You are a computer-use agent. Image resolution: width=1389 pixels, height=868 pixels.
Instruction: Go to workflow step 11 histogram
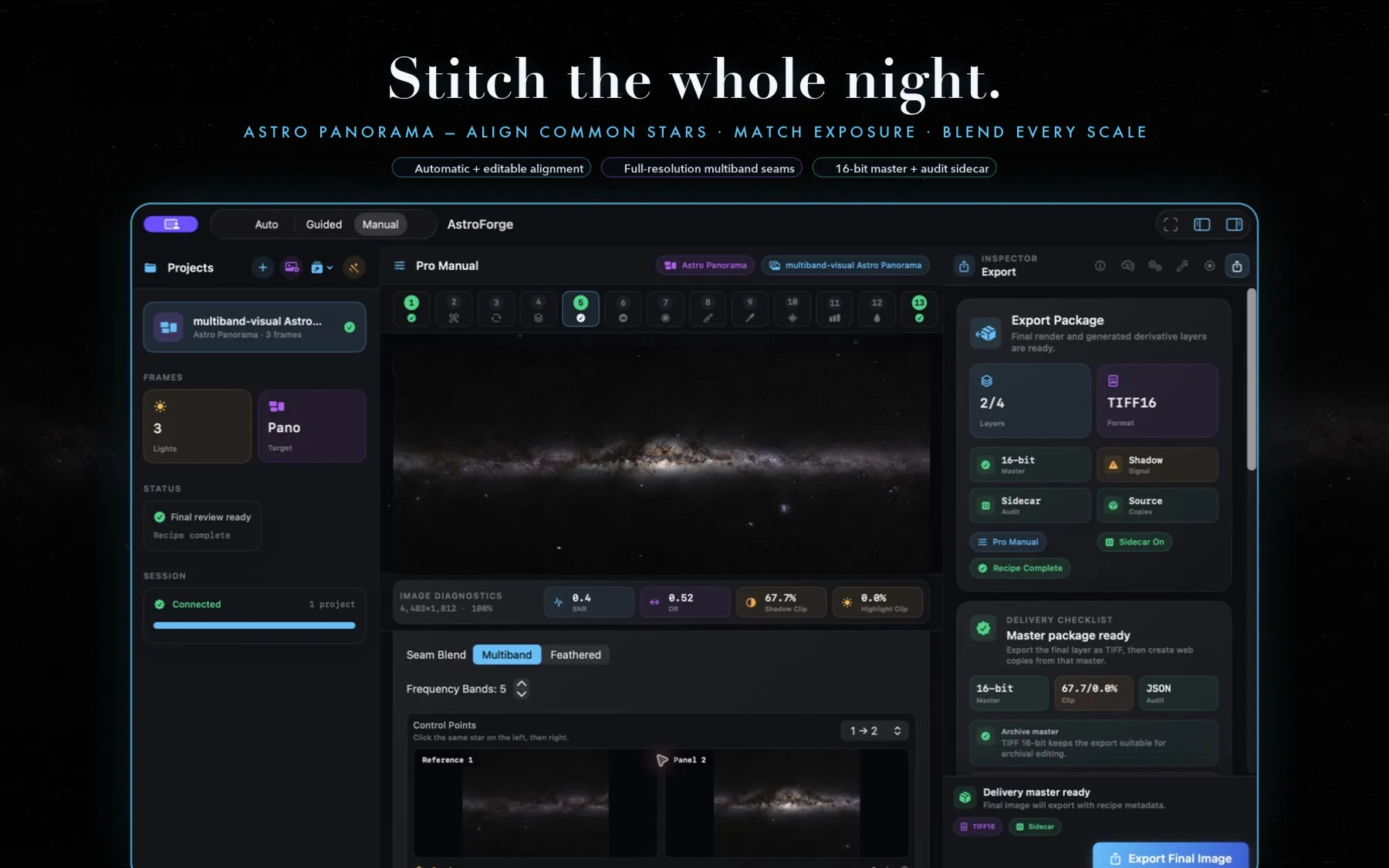(x=834, y=309)
